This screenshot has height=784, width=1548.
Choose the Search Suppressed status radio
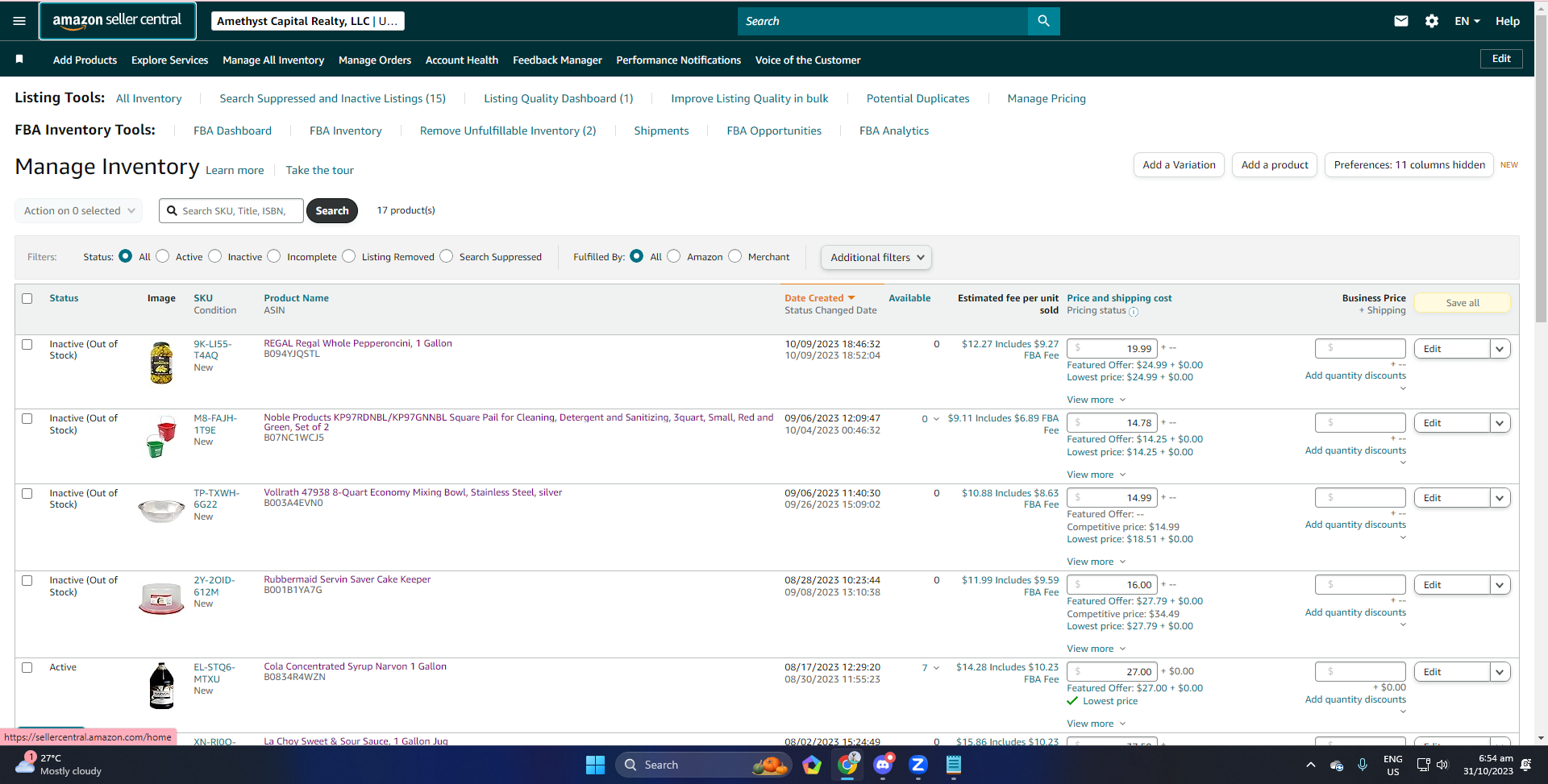pyautogui.click(x=446, y=256)
